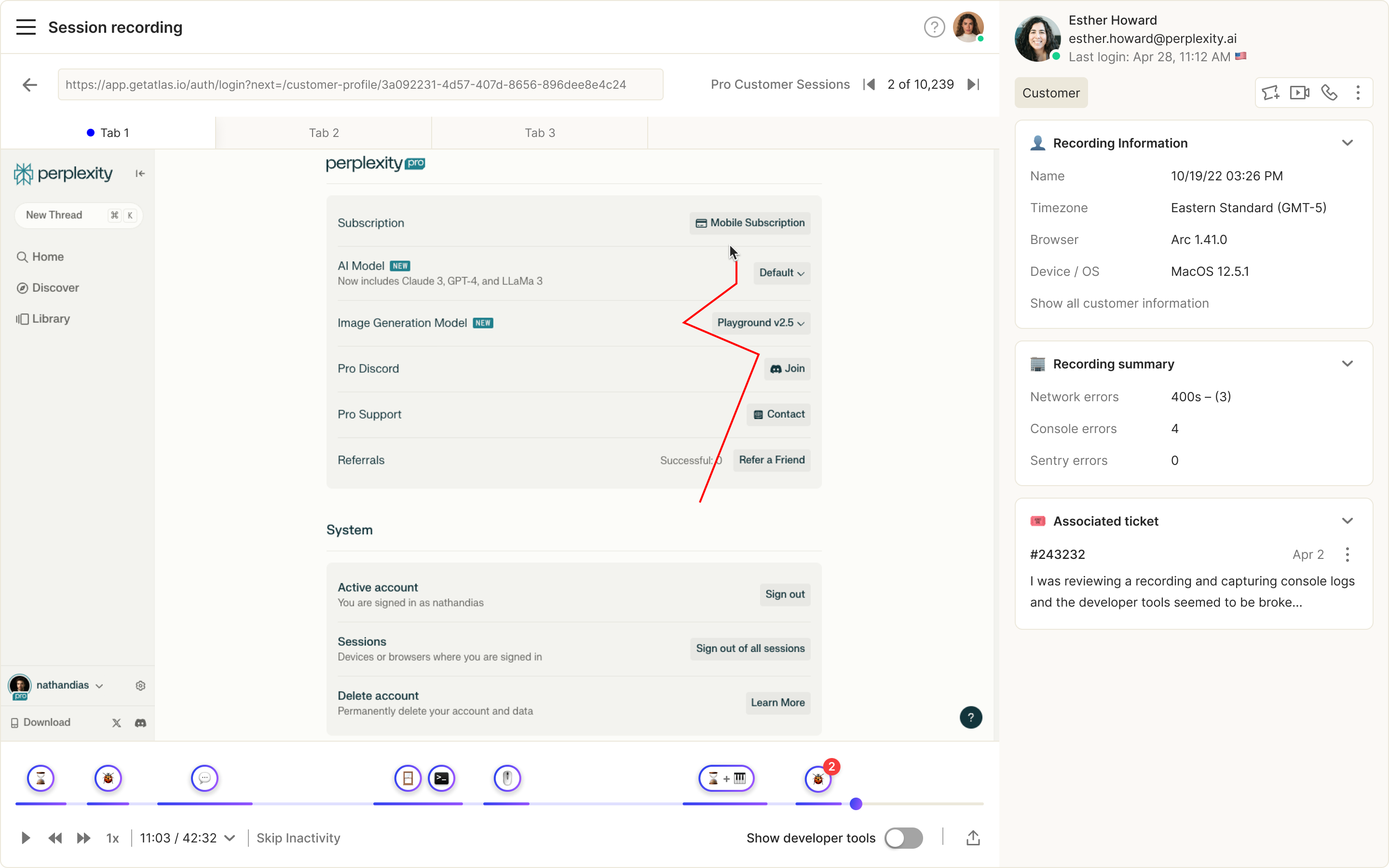
Task: Click the session URL field
Action: 360,84
